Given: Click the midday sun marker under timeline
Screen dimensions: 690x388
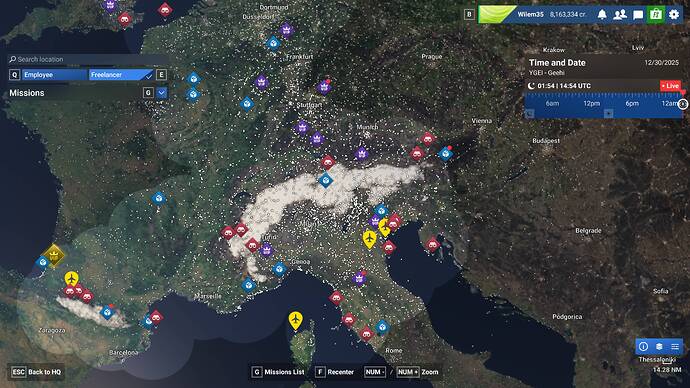Looking at the screenshot, I should click(609, 113).
